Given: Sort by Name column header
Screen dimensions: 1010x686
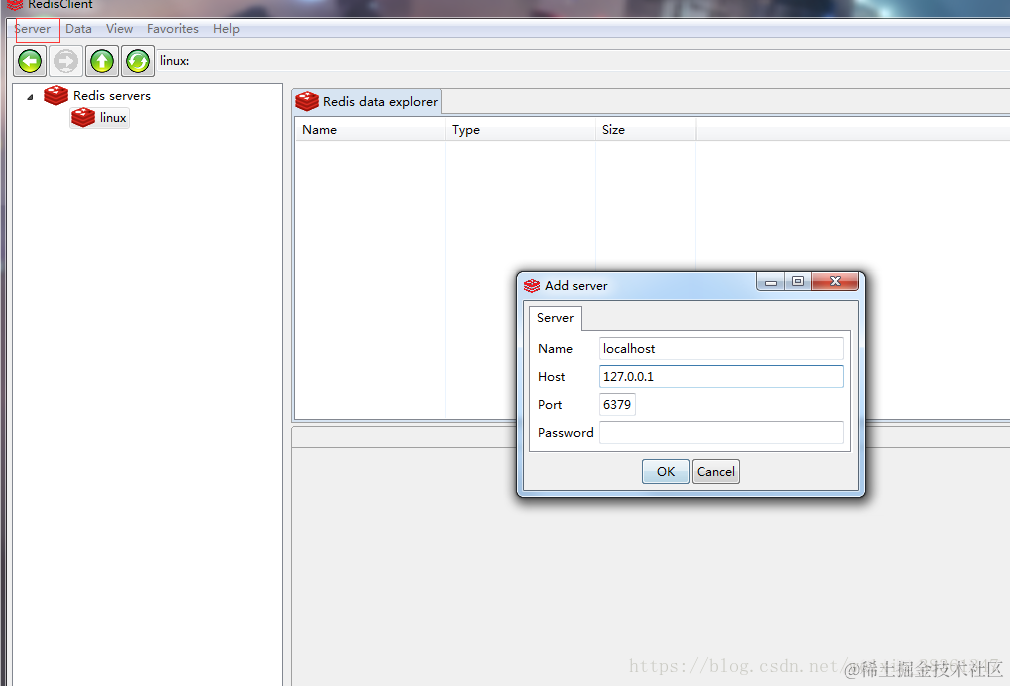Looking at the screenshot, I should click(370, 129).
